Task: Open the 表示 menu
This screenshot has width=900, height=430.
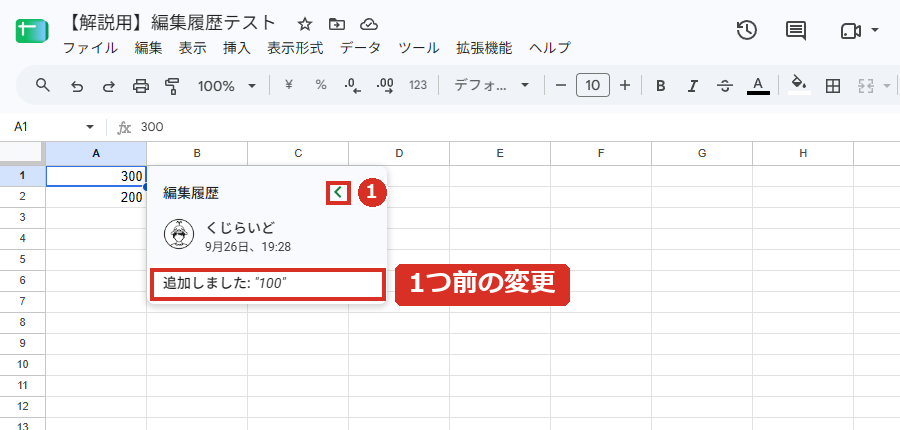Action: click(x=192, y=48)
